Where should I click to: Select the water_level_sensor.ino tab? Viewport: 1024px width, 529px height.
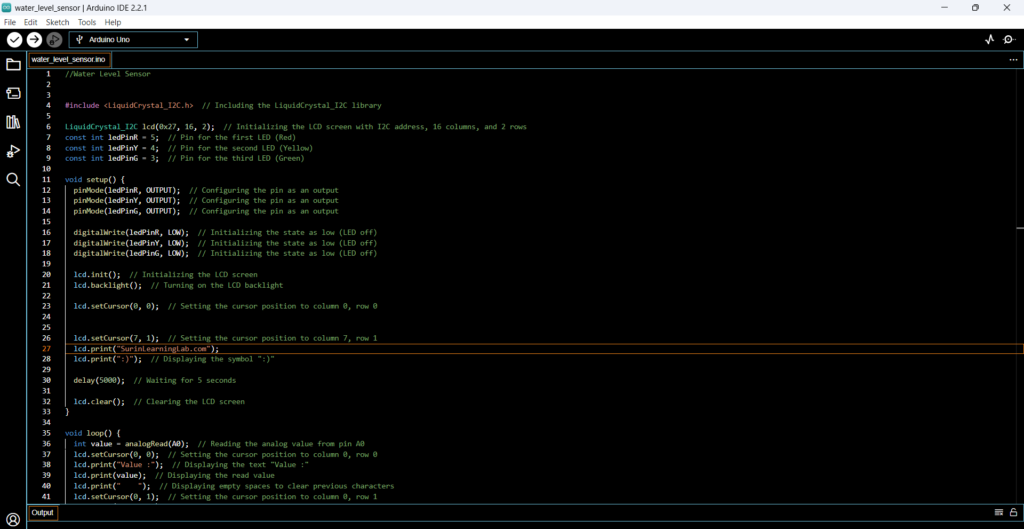[69, 59]
